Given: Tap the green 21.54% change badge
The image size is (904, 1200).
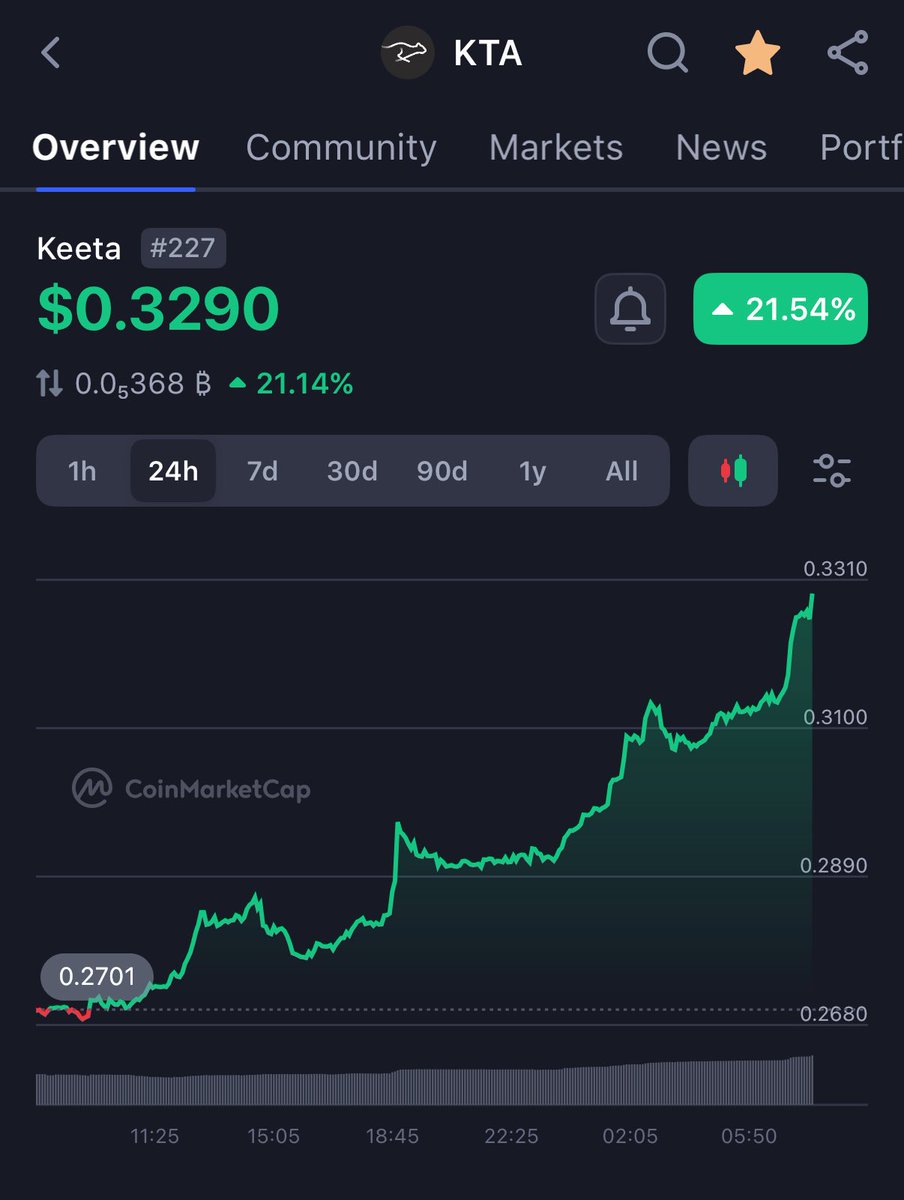Looking at the screenshot, I should 781,309.
